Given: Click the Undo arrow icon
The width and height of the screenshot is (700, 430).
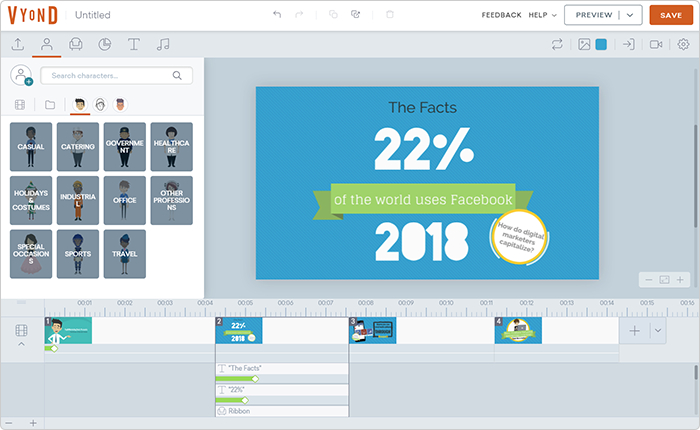Looking at the screenshot, I should (x=277, y=14).
